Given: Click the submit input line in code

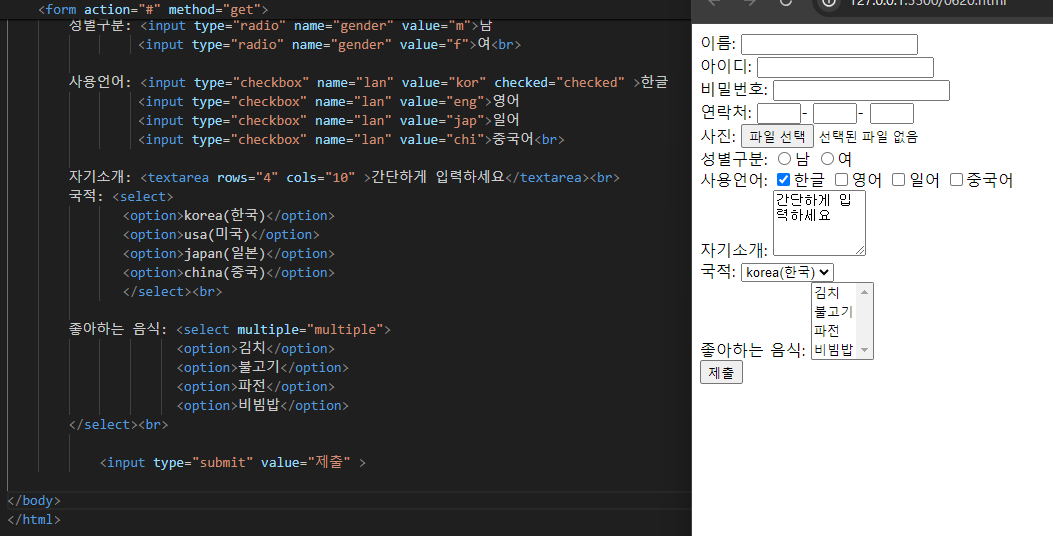Looking at the screenshot, I should [232, 462].
